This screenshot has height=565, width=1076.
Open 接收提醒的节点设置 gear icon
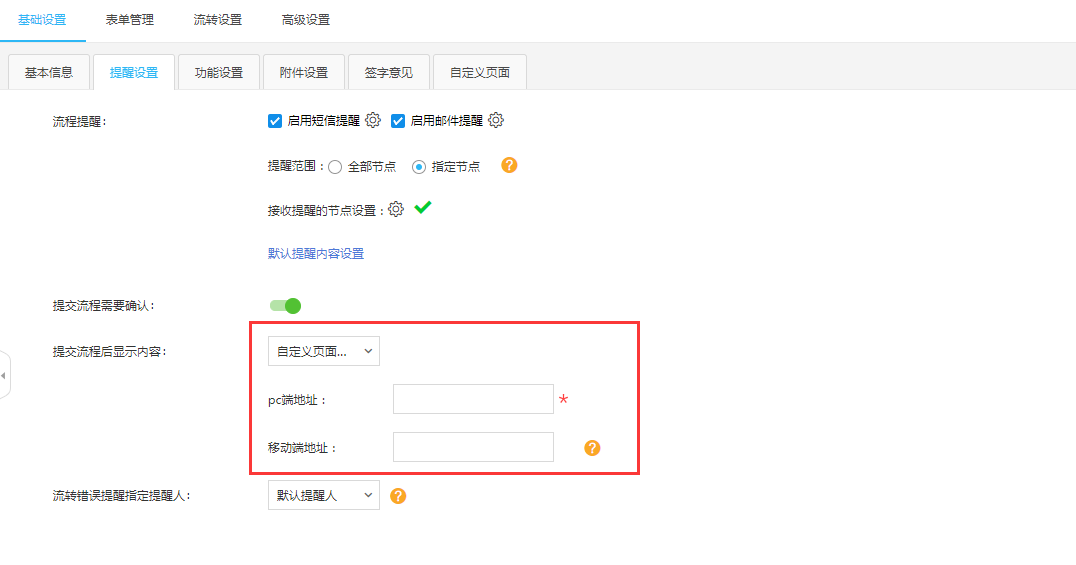[x=396, y=209]
